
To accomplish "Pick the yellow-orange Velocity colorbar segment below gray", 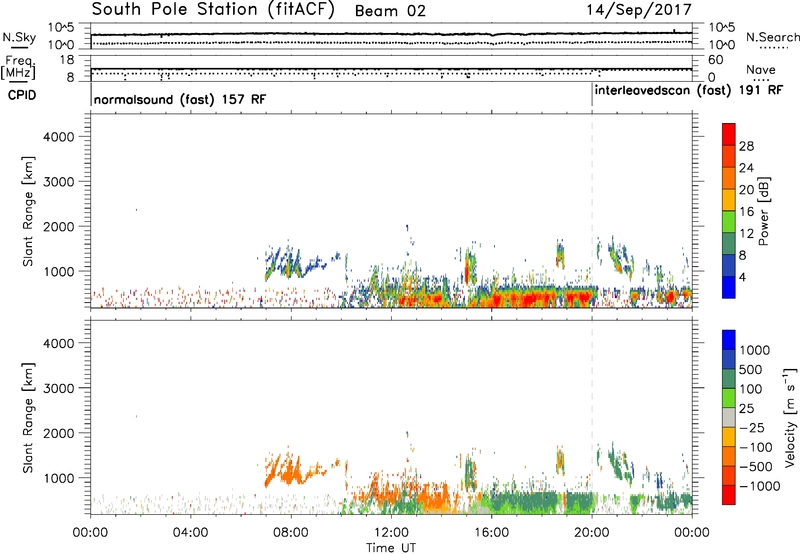I will point(729,437).
